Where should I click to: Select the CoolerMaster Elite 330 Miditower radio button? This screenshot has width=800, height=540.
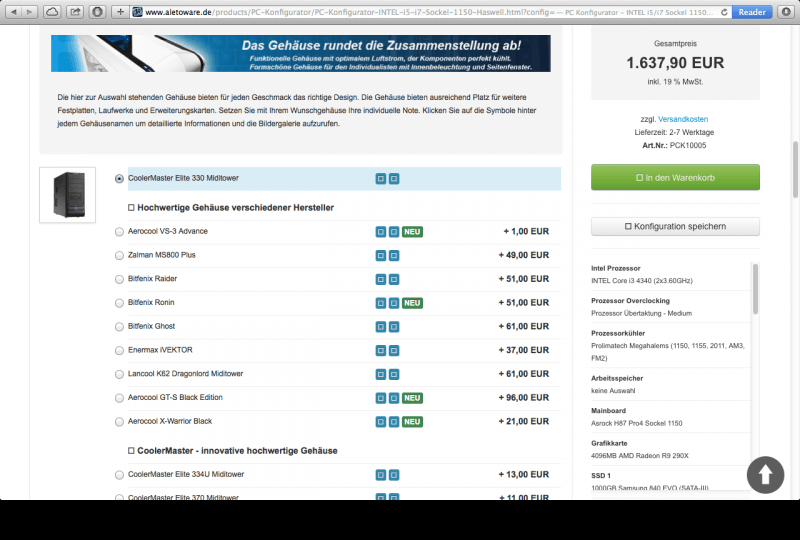click(119, 179)
